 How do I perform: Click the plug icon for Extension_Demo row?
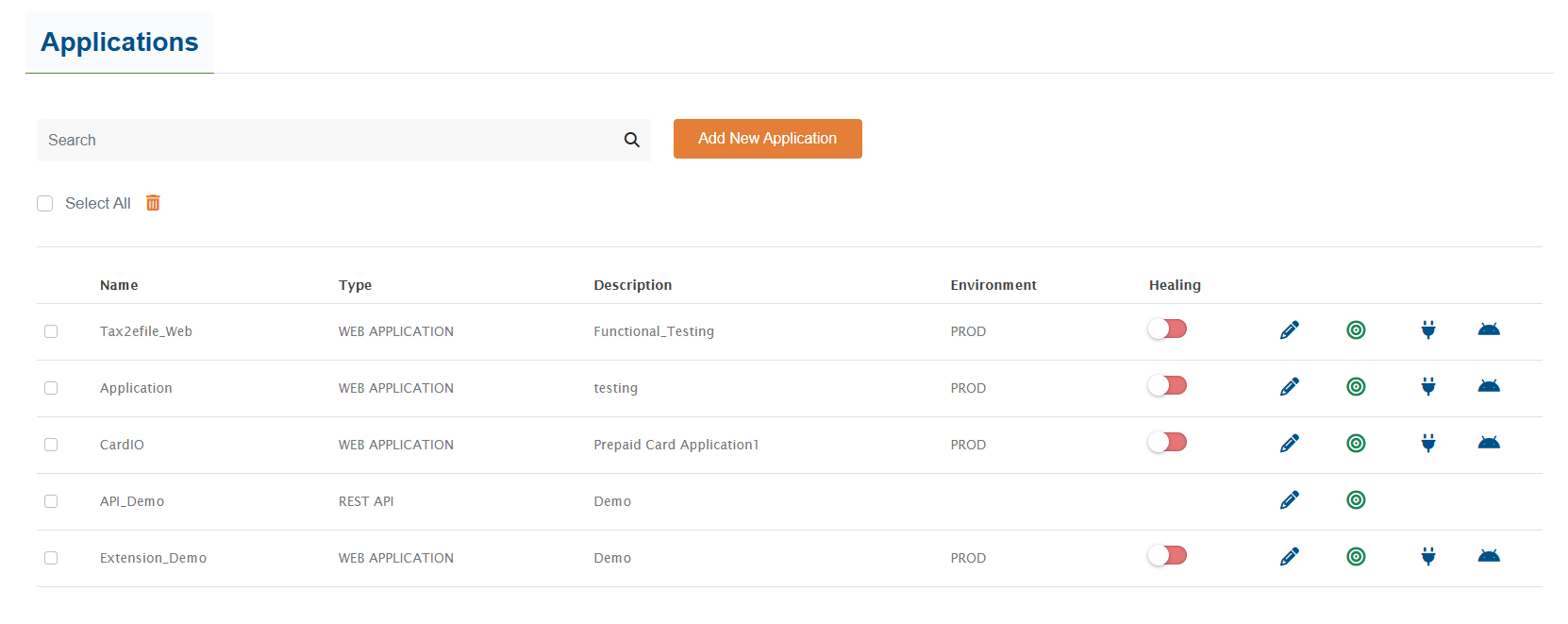(1428, 557)
